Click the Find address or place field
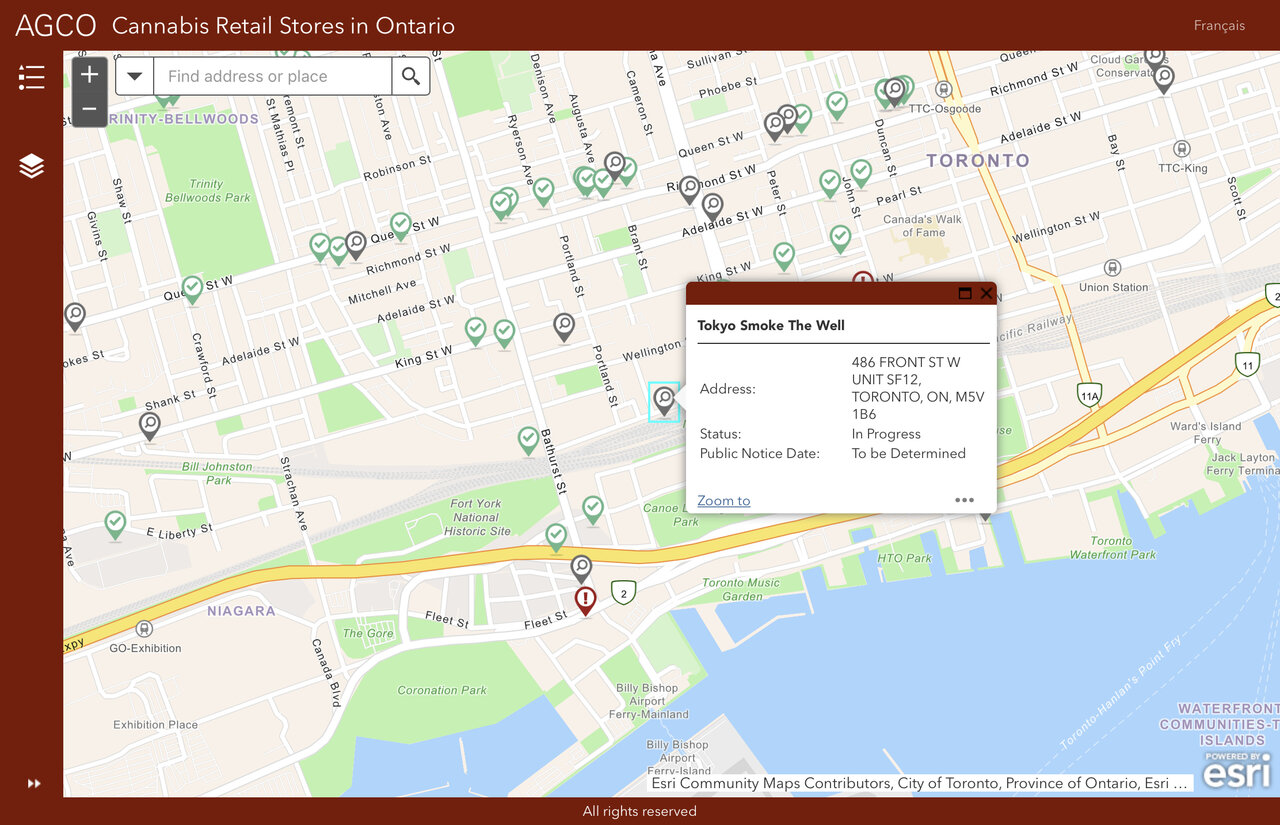Viewport: 1280px width, 825px height. coord(272,76)
